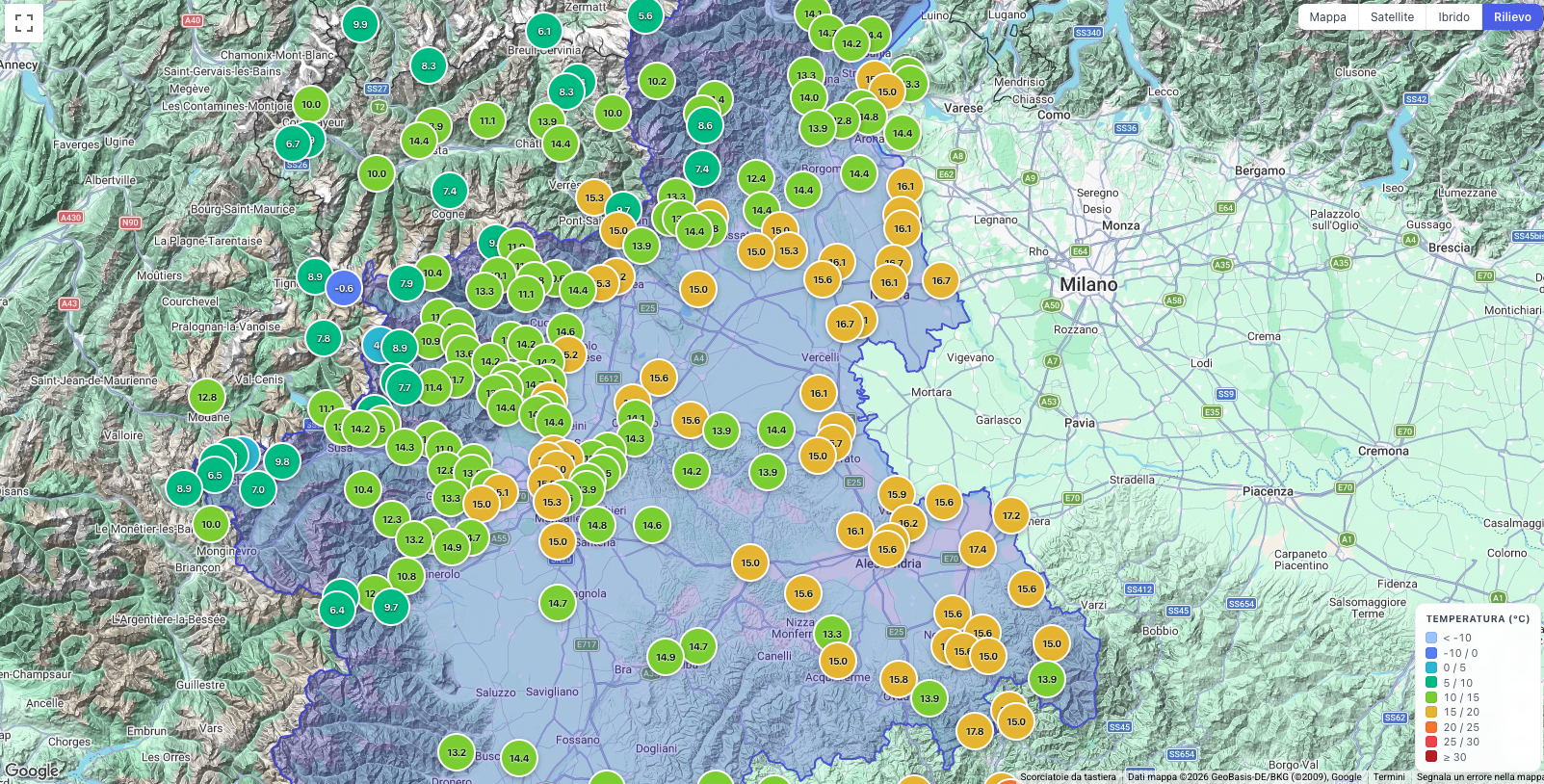The height and width of the screenshot is (784, 1544).
Task: Open the 7.0 station marker
Action: 258,490
